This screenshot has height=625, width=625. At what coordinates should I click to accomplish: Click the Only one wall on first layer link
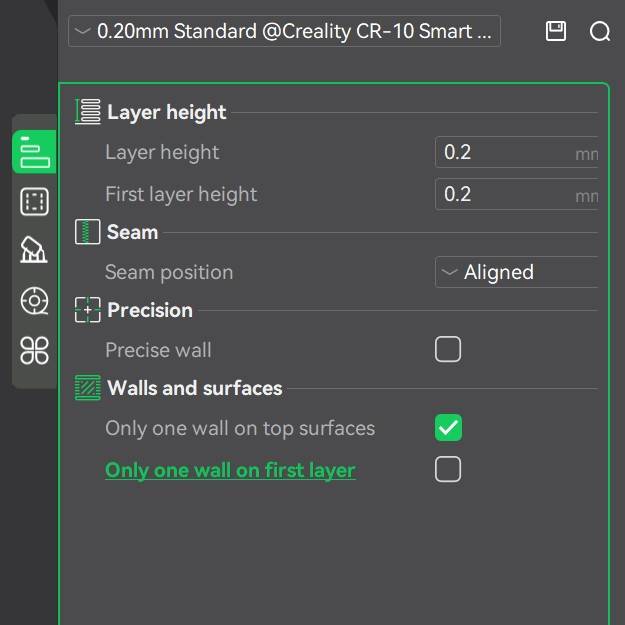click(x=230, y=470)
